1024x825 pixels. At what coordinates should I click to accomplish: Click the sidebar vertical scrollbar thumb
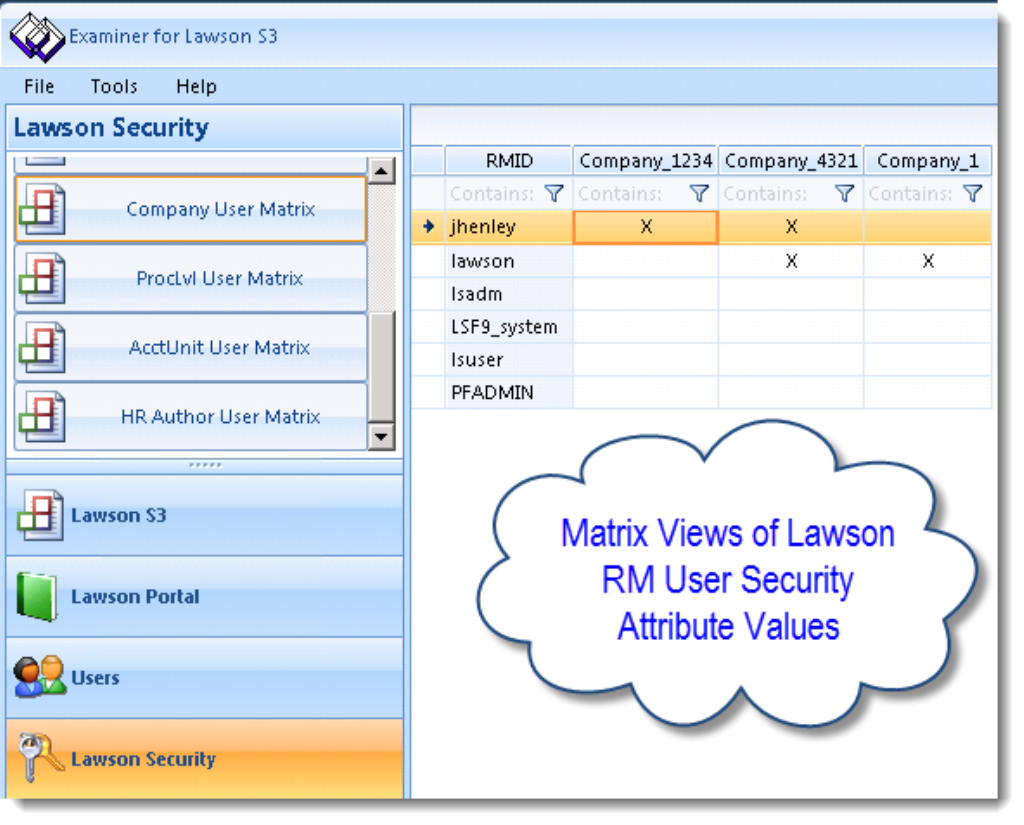tap(381, 367)
